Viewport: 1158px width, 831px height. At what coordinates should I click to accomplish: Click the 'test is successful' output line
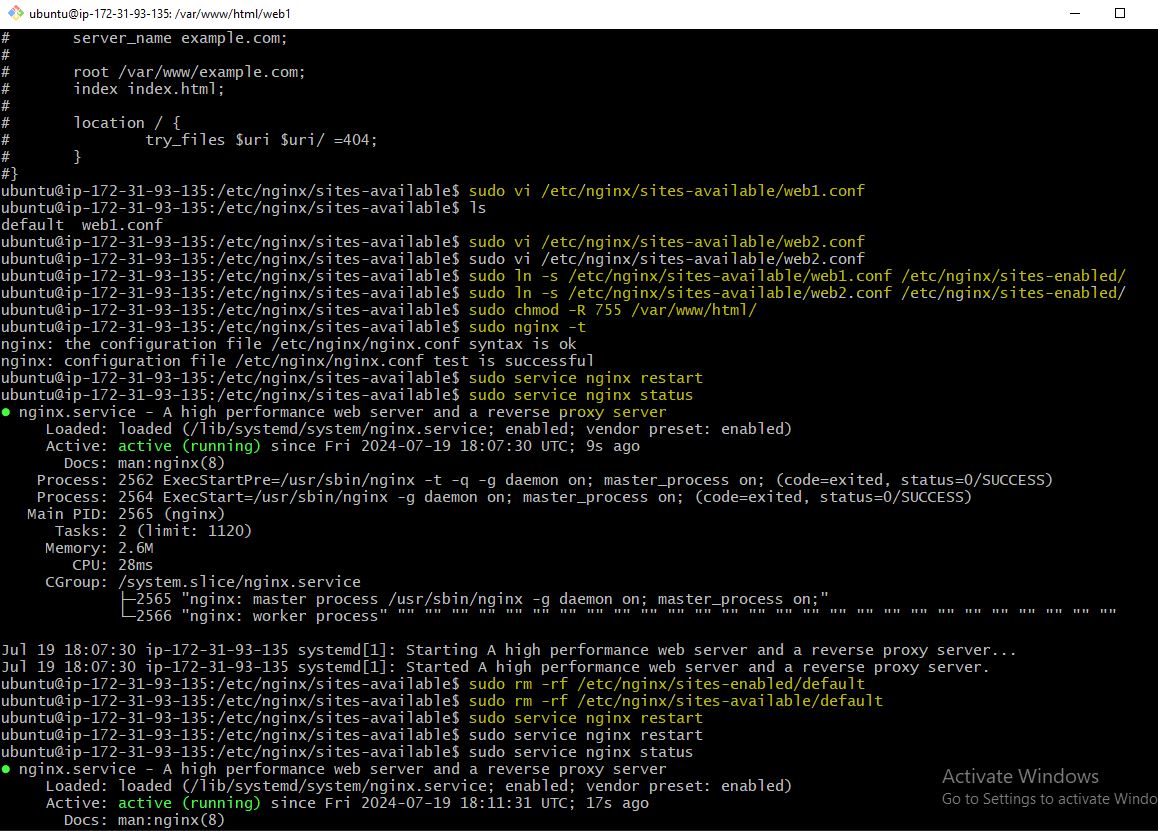coord(297,361)
